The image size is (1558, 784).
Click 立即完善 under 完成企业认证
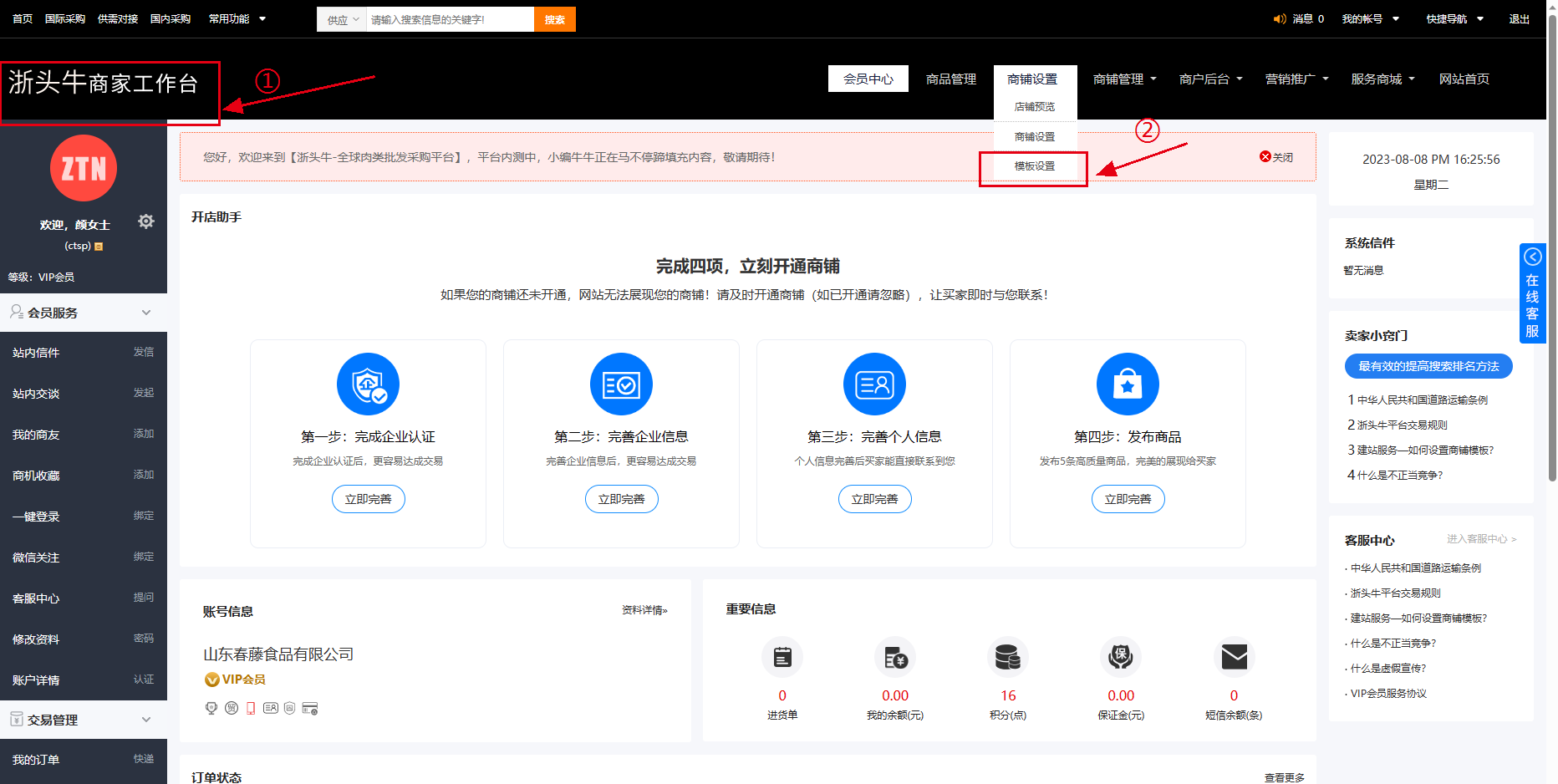[368, 499]
